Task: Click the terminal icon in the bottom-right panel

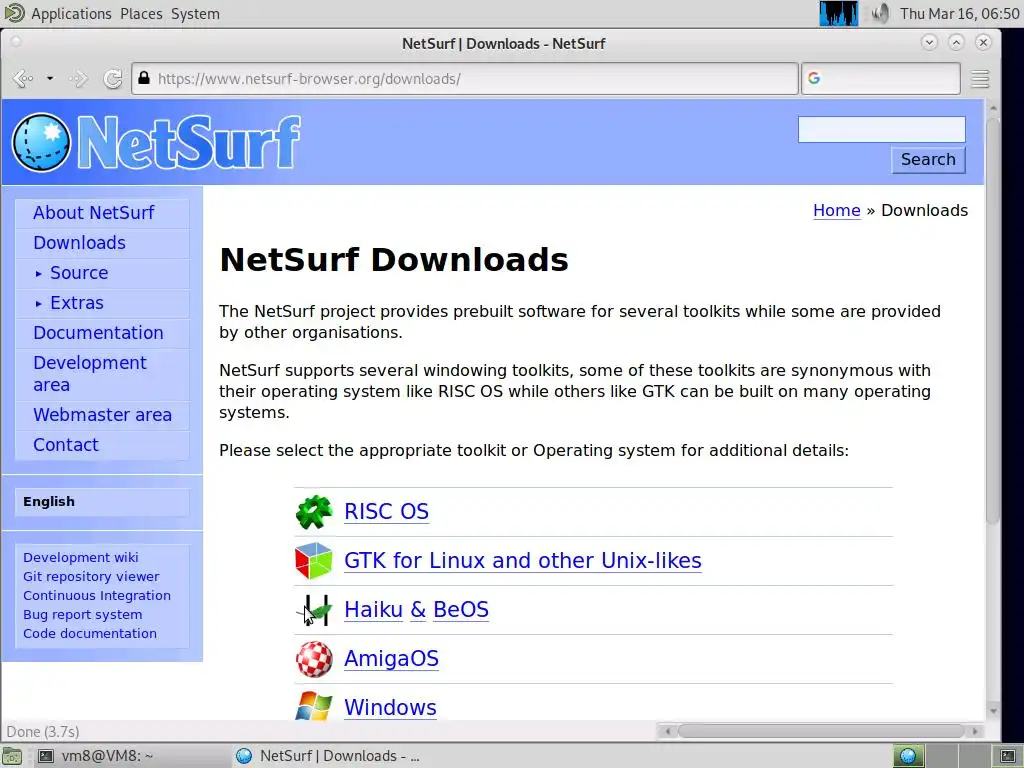Action: tap(1008, 756)
